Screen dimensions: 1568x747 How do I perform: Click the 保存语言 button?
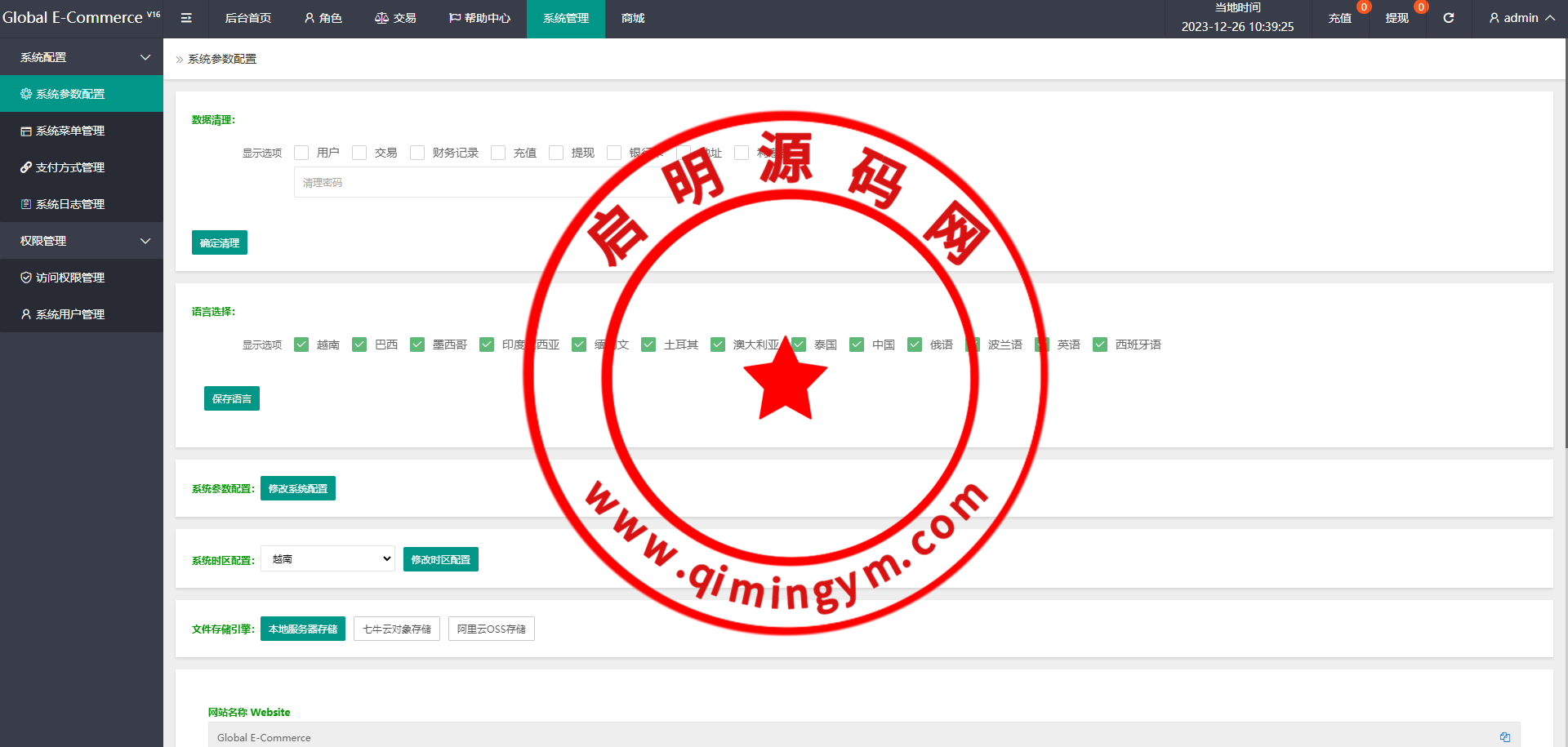tap(232, 398)
